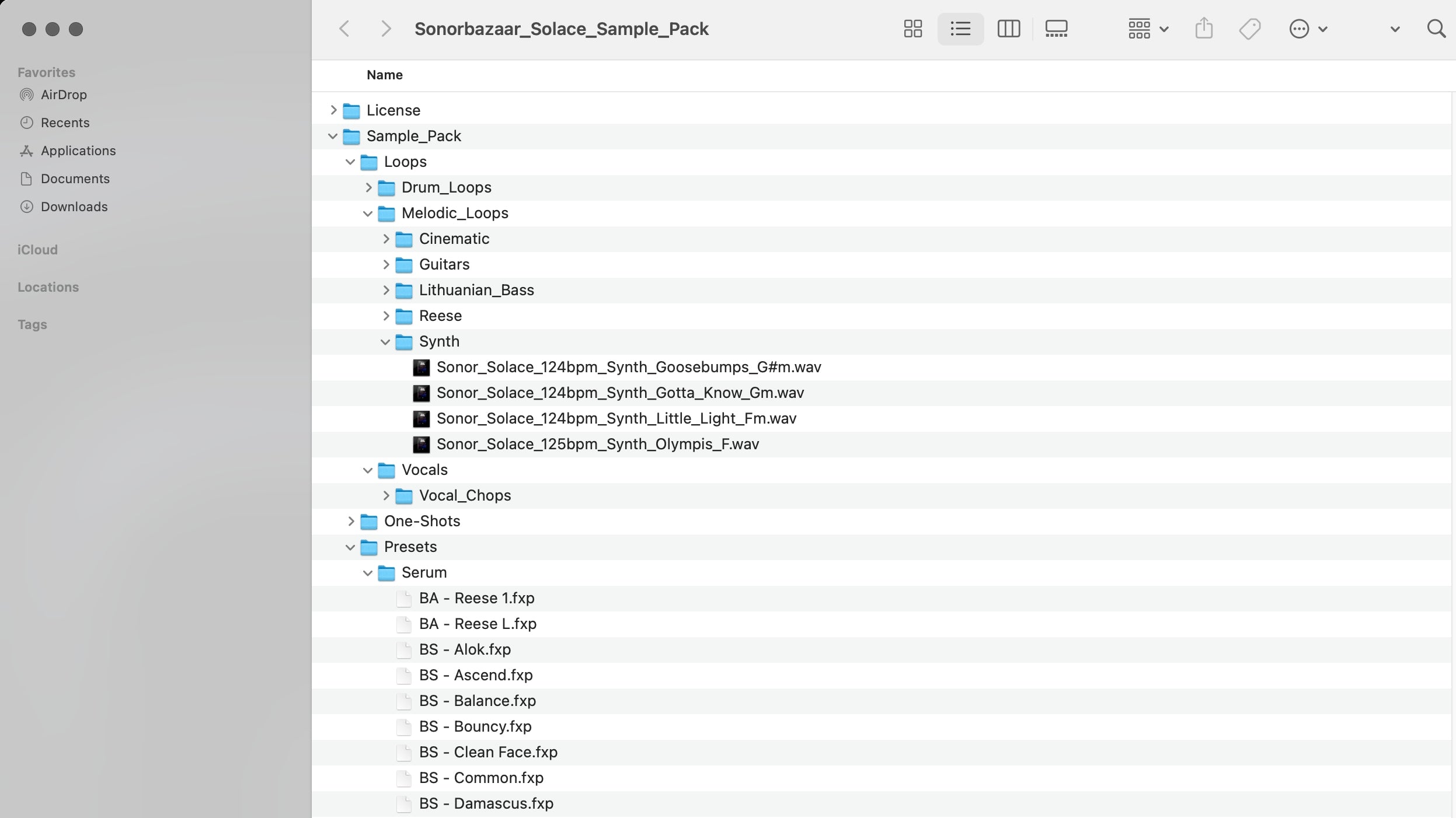Open Downloads in the sidebar
Image resolution: width=1456 pixels, height=818 pixels.
coord(74,207)
